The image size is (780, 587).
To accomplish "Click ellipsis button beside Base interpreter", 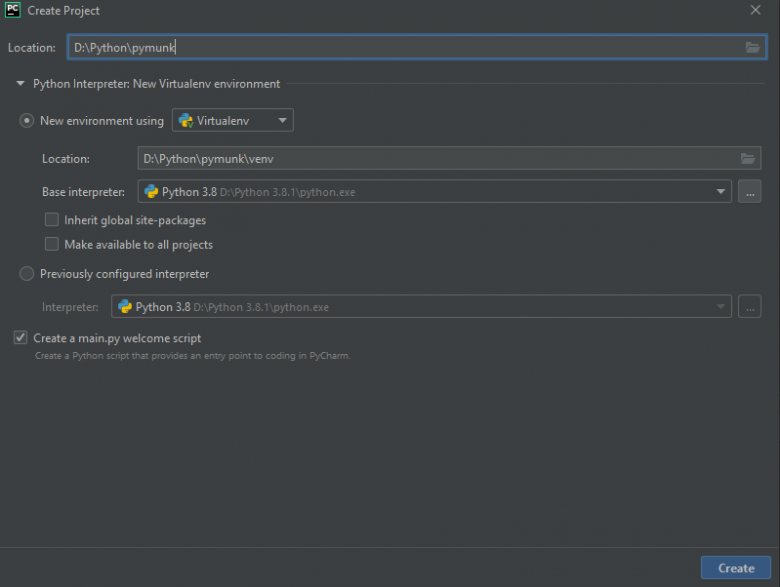I will coord(750,192).
